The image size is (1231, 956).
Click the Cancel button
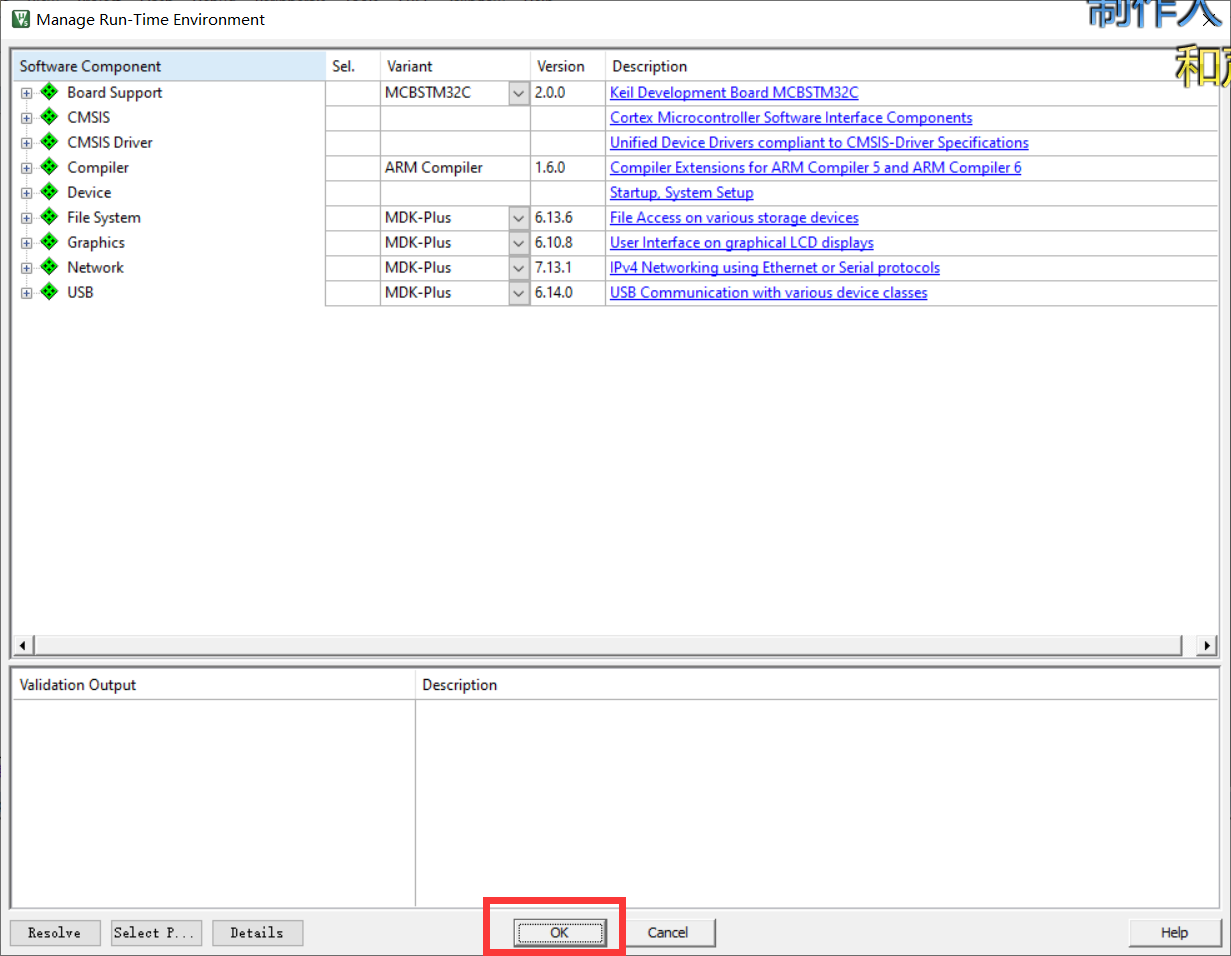click(x=668, y=932)
